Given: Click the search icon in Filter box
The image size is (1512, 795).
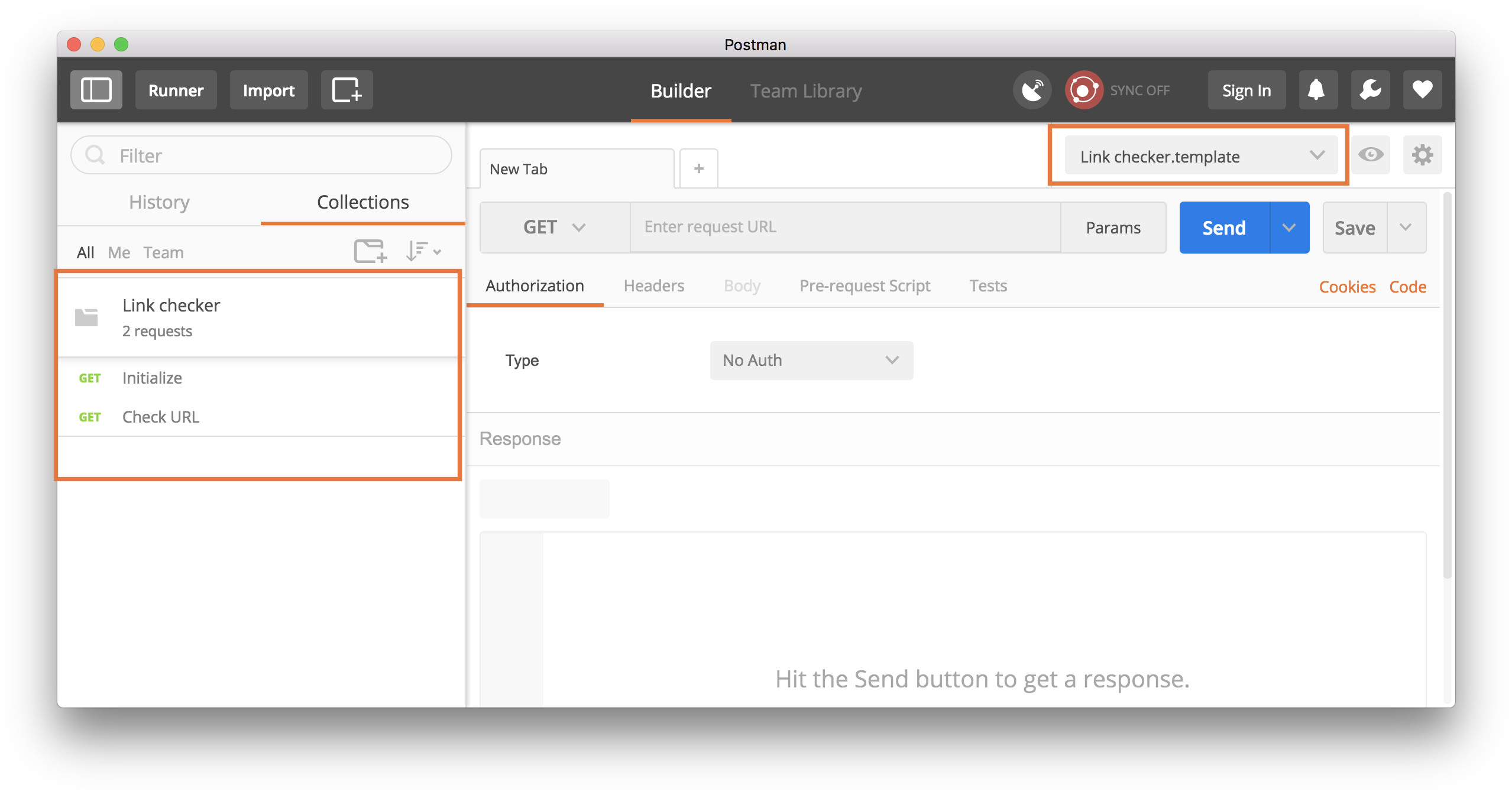Looking at the screenshot, I should tap(95, 155).
